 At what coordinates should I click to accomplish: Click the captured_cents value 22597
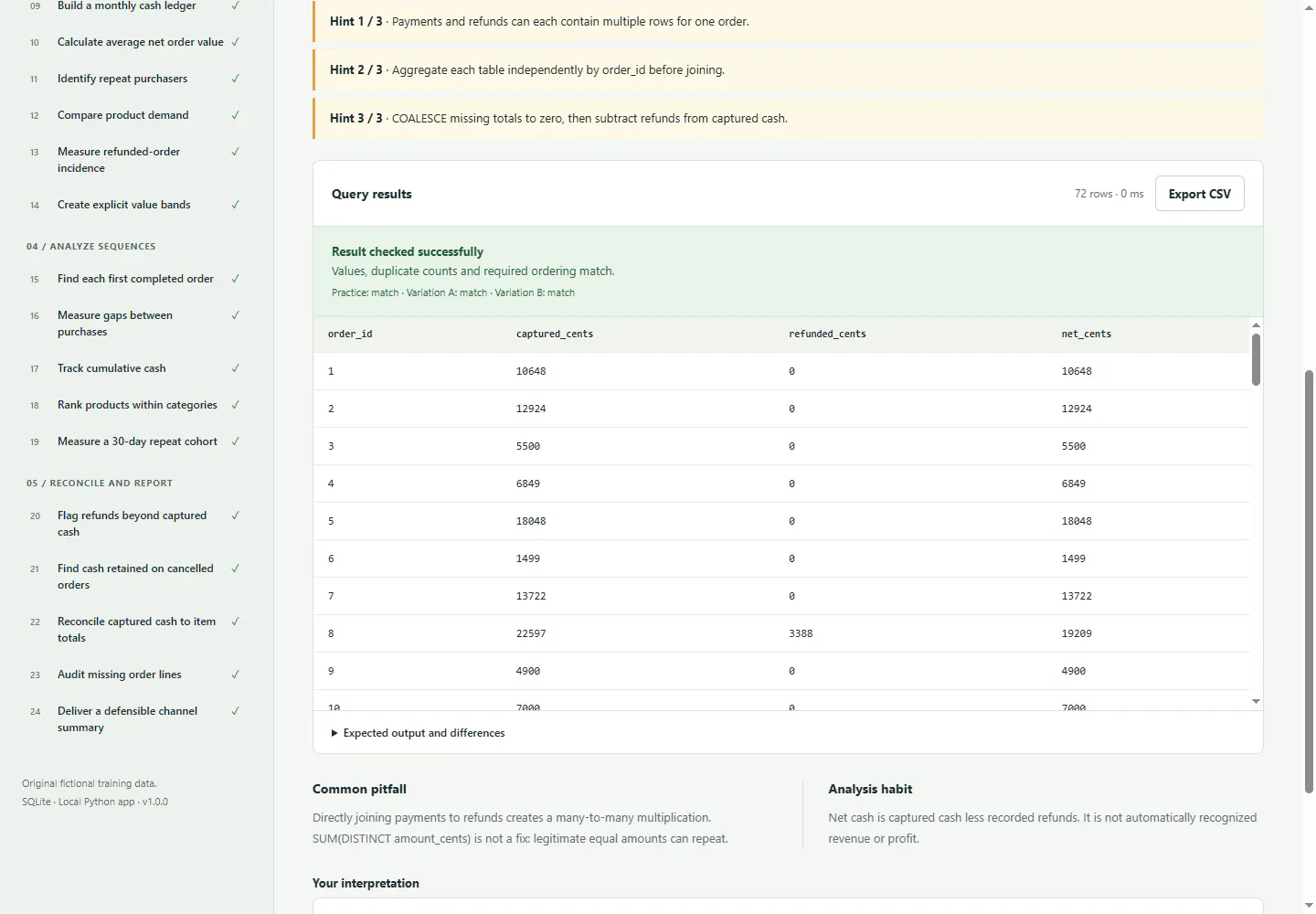531,633
